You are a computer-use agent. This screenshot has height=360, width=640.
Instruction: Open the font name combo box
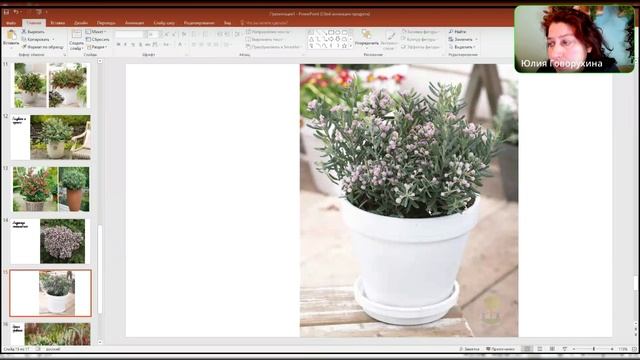click(129, 35)
